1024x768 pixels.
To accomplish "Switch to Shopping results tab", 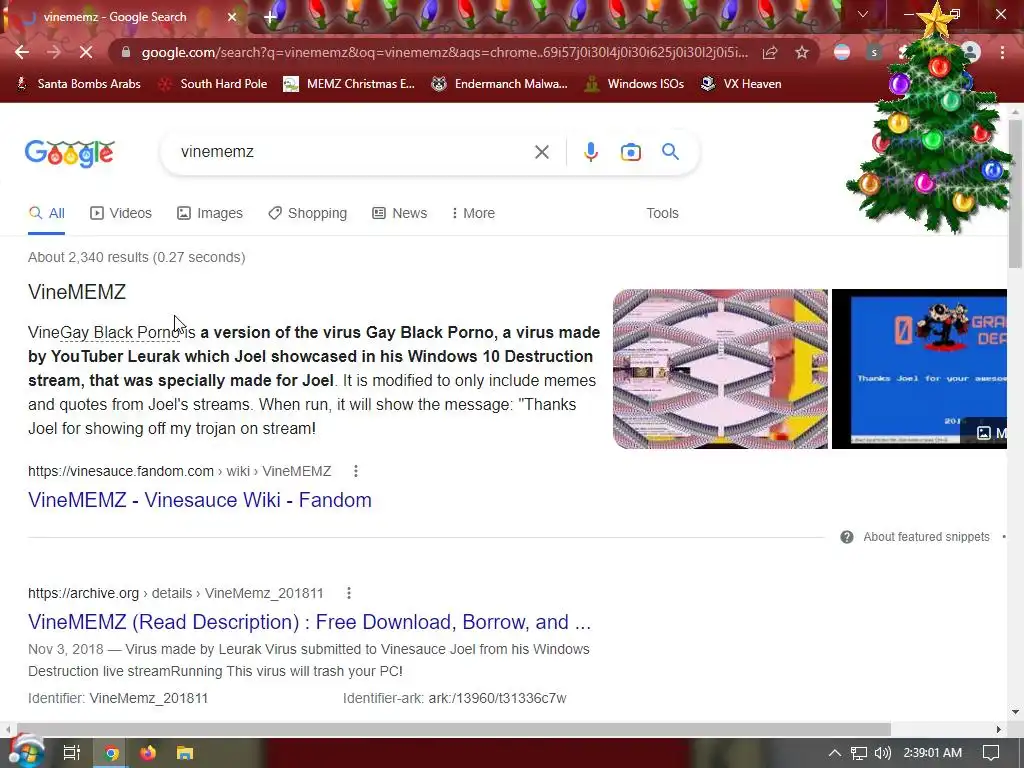I will pos(307,214).
